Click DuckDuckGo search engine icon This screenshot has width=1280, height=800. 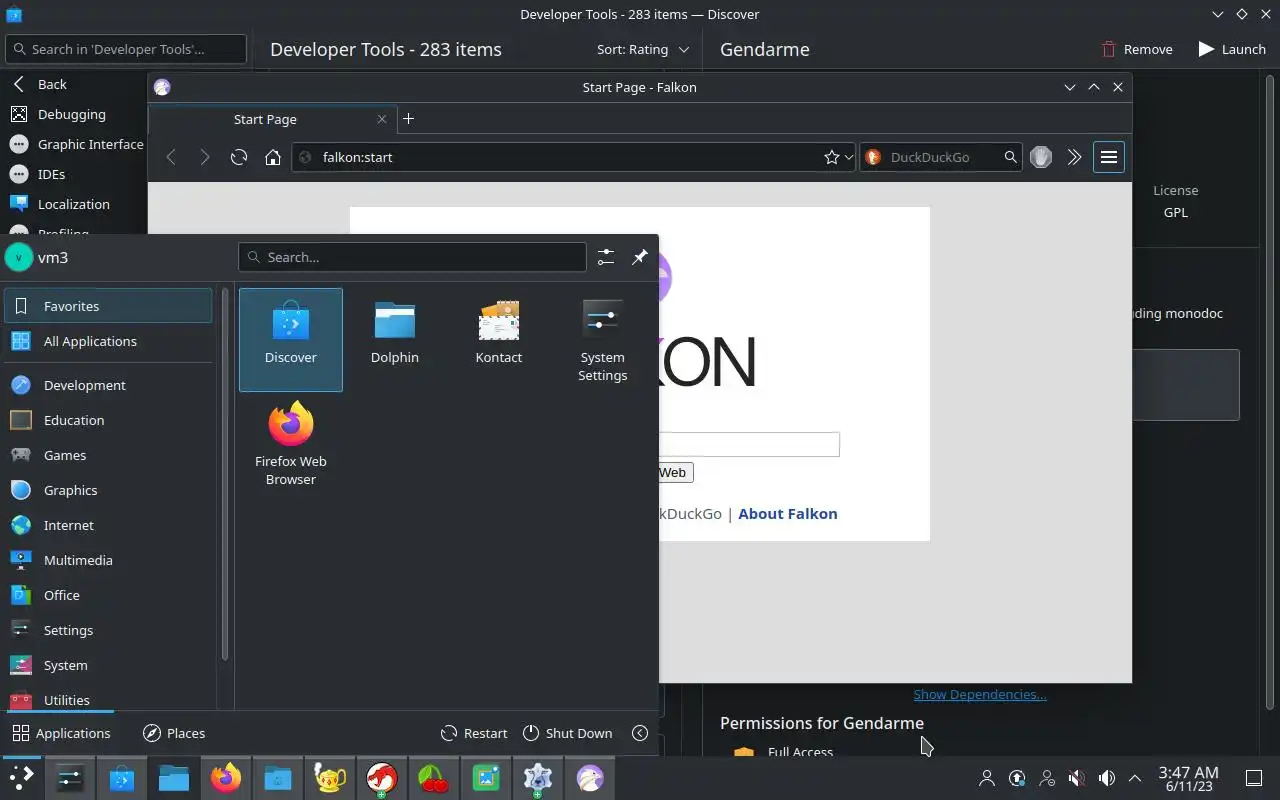[x=872, y=157]
